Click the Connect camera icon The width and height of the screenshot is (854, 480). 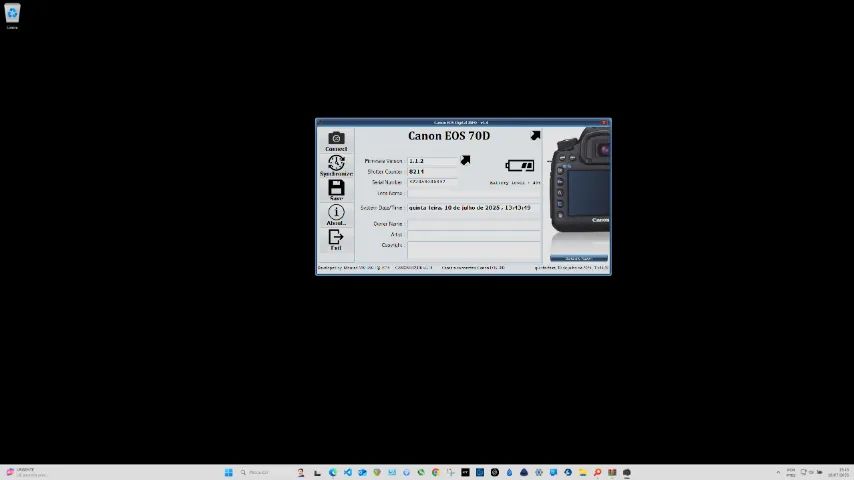point(336,139)
